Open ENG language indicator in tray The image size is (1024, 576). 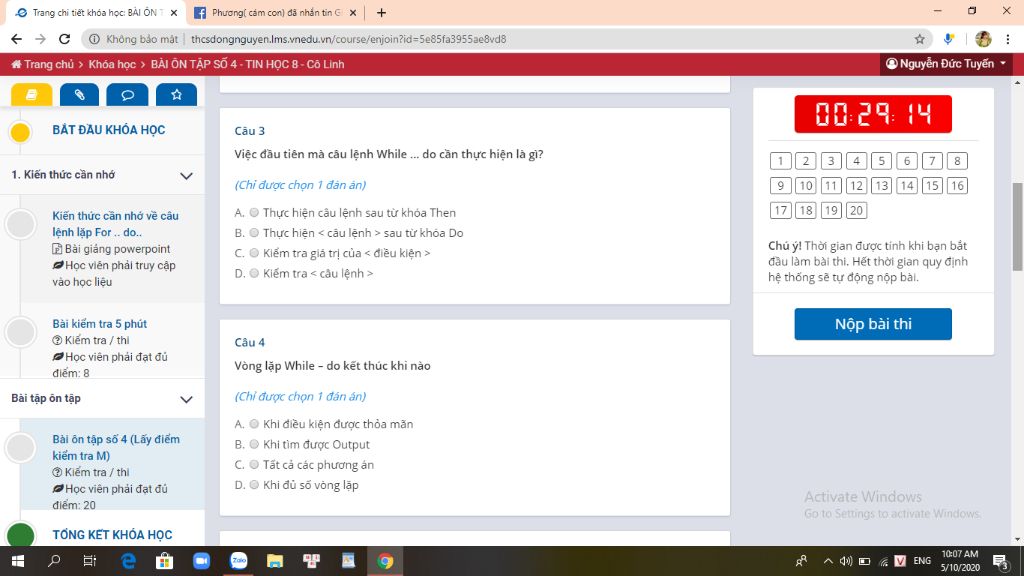922,561
